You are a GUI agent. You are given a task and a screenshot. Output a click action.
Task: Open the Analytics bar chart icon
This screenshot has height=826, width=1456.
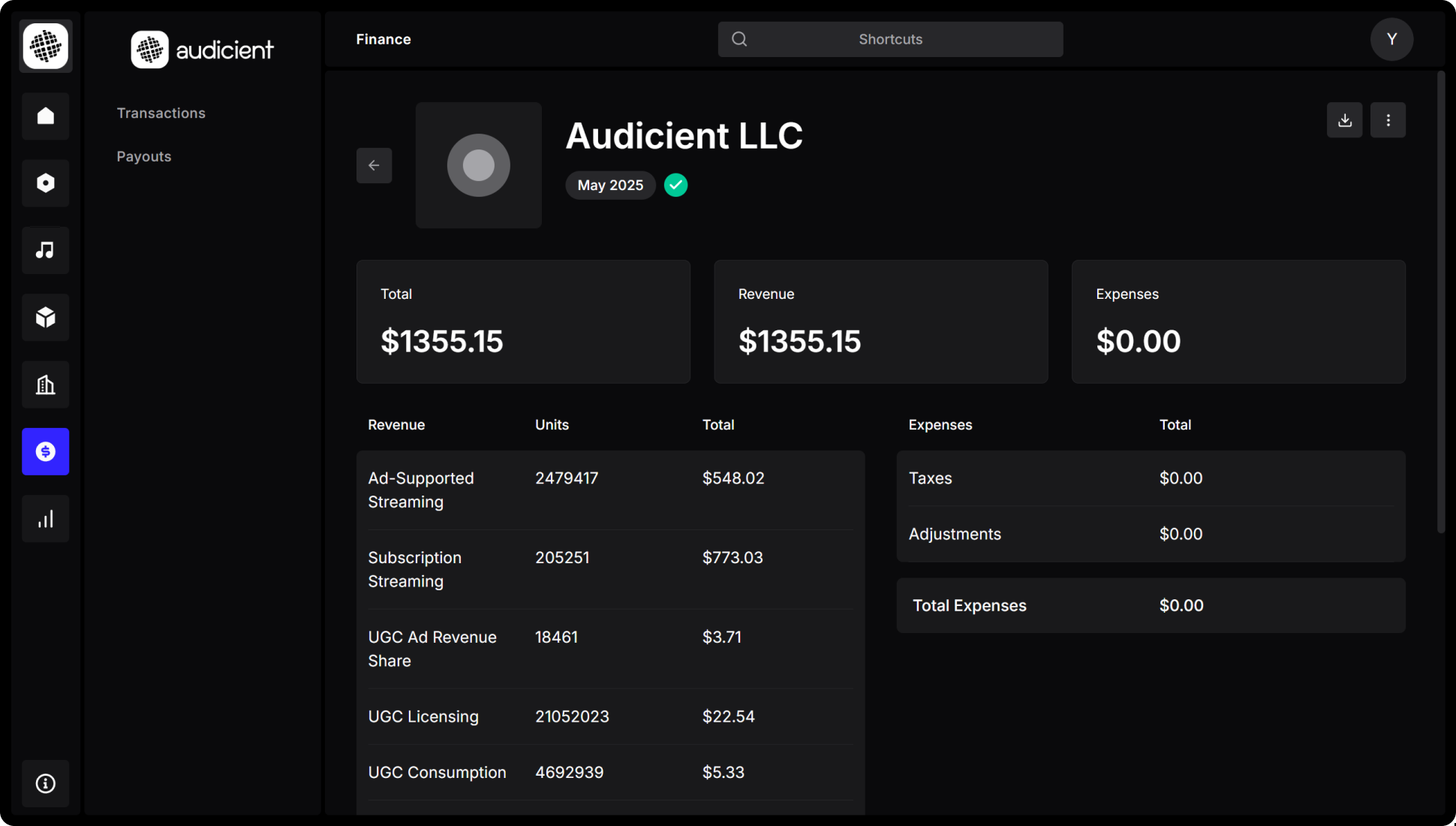45,518
